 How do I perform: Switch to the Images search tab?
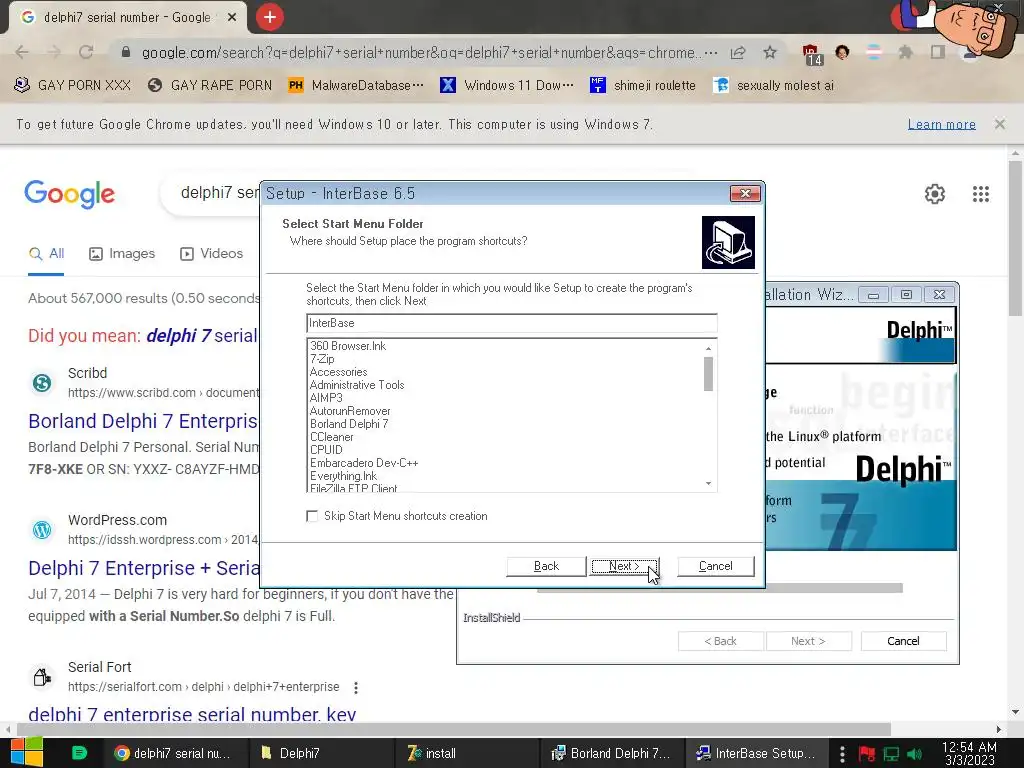point(122,253)
